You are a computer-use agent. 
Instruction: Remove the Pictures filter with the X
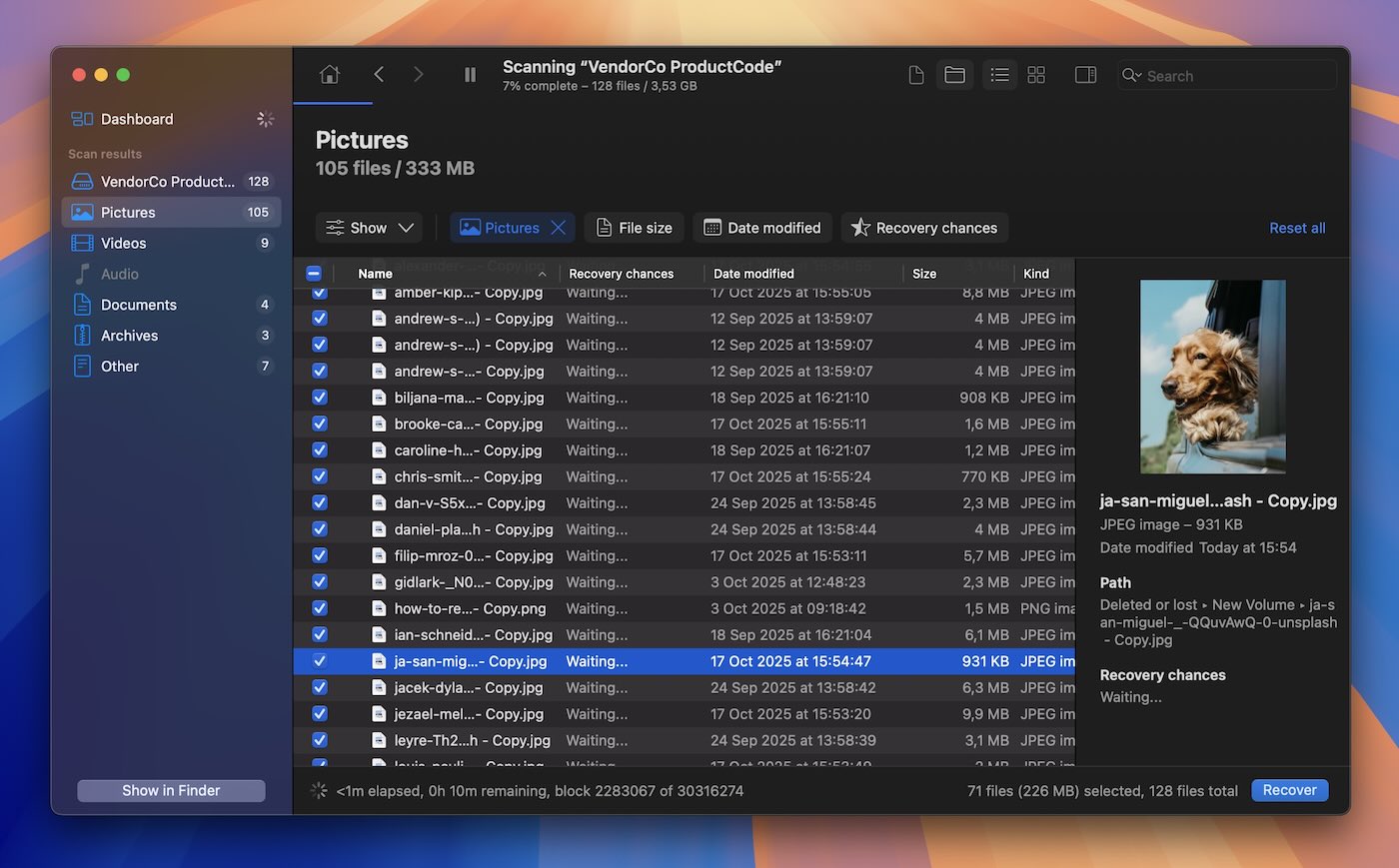pos(559,228)
